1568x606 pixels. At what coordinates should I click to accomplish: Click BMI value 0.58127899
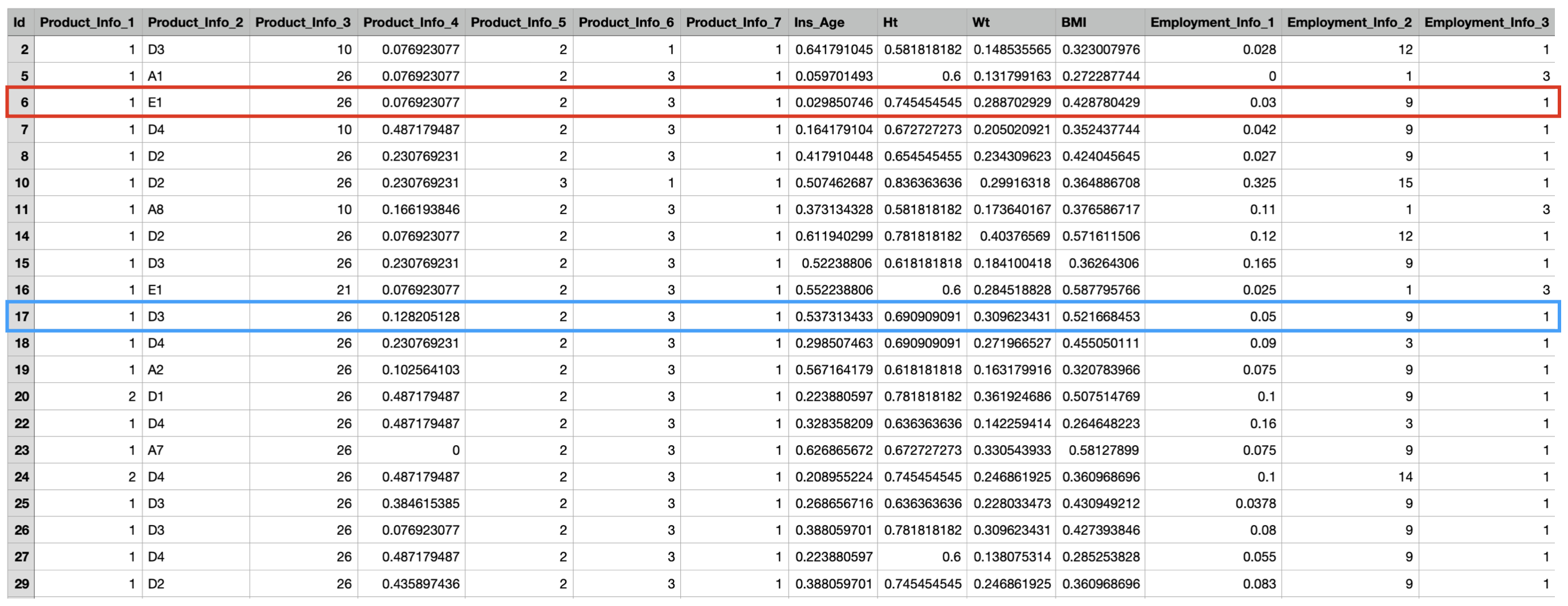[1100, 450]
